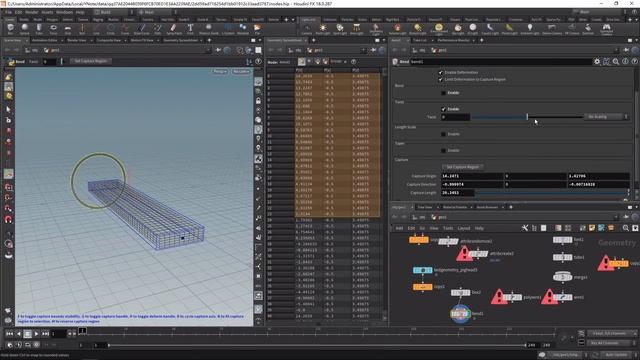Click the parameter pane search icon
Viewport: 640px width, 360px height.
(616, 61)
